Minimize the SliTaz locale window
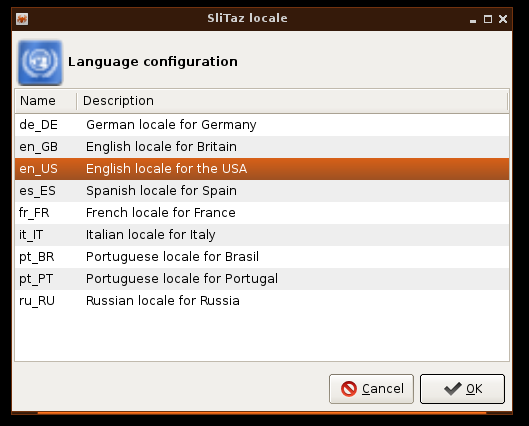The width and height of the screenshot is (529, 426). (473, 20)
